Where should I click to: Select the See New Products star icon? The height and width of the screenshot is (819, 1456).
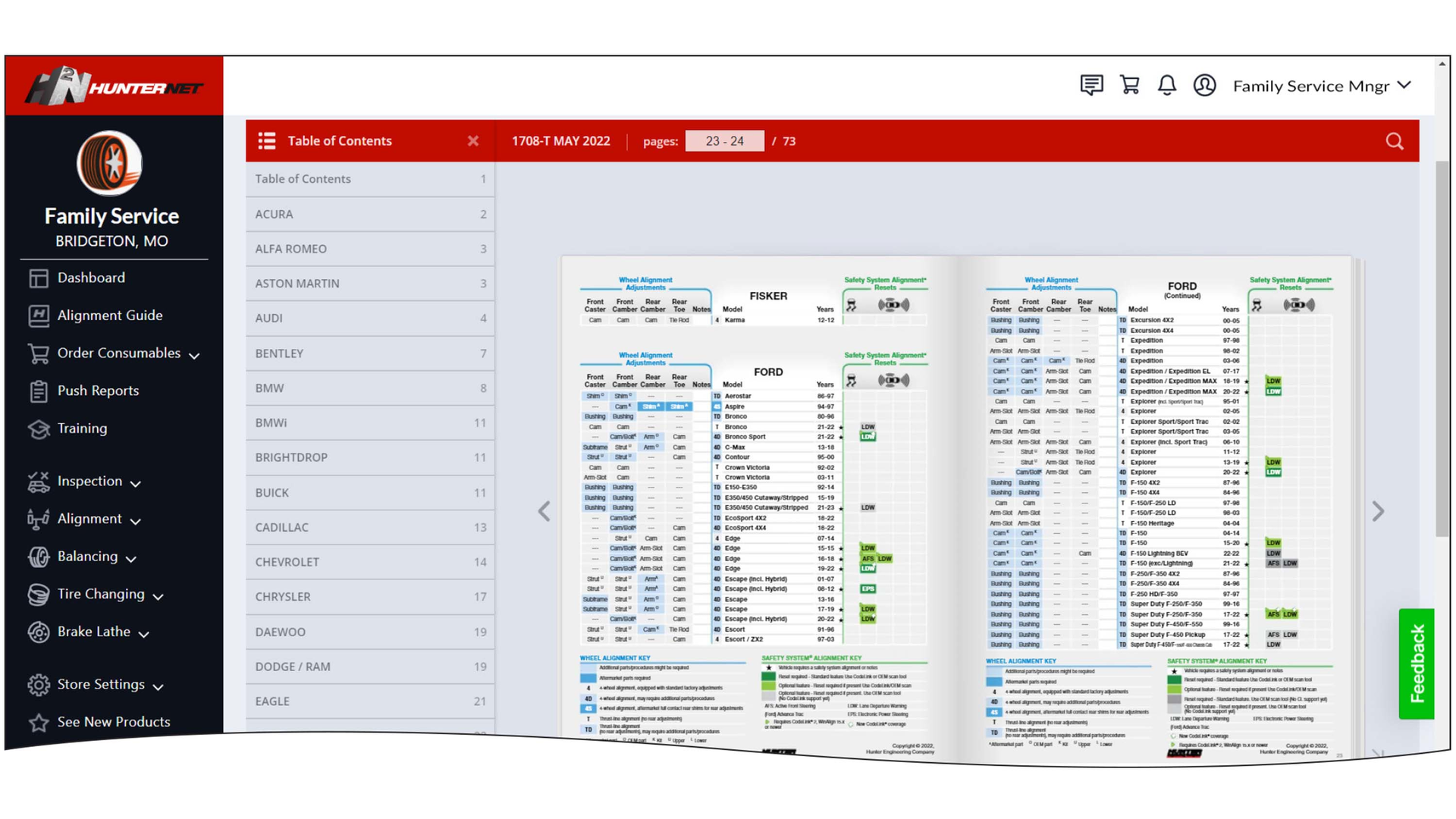tap(39, 722)
